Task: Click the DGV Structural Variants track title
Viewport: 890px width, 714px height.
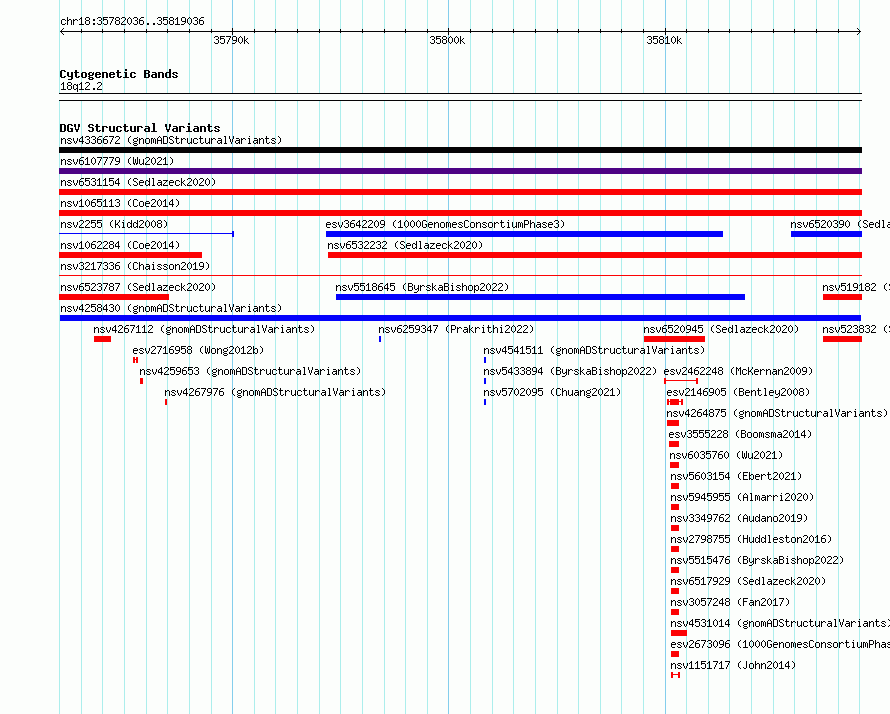Action: point(140,128)
